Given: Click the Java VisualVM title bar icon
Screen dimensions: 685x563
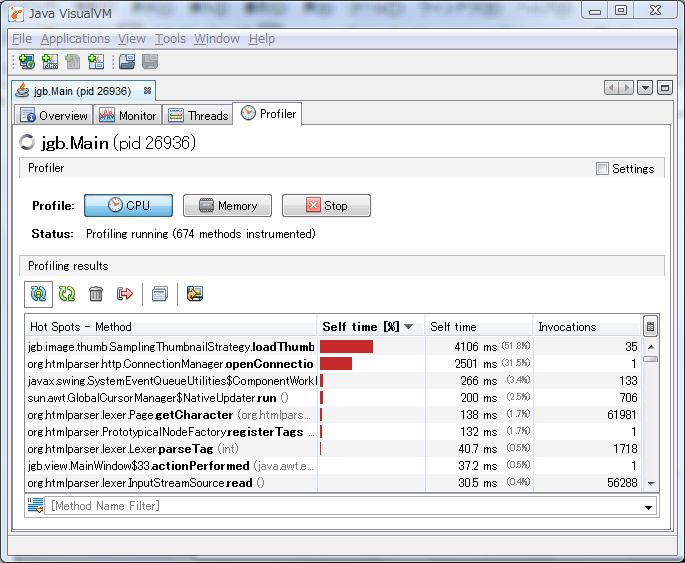Looking at the screenshot, I should pos(16,14).
